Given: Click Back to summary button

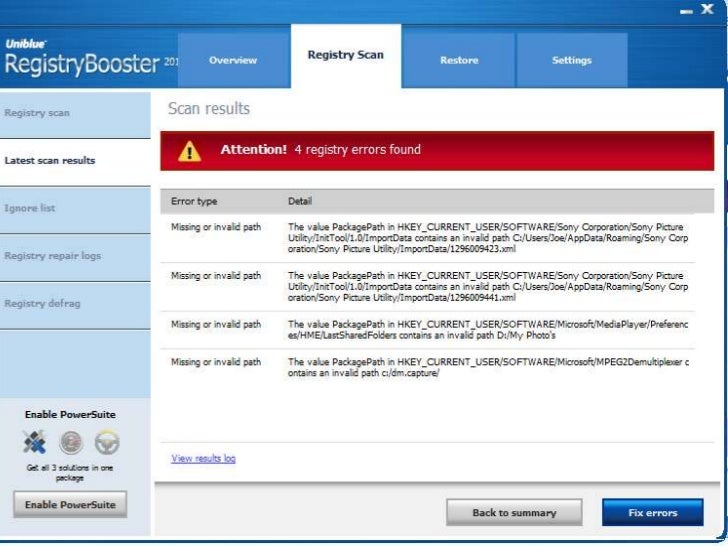Looking at the screenshot, I should click(514, 513).
